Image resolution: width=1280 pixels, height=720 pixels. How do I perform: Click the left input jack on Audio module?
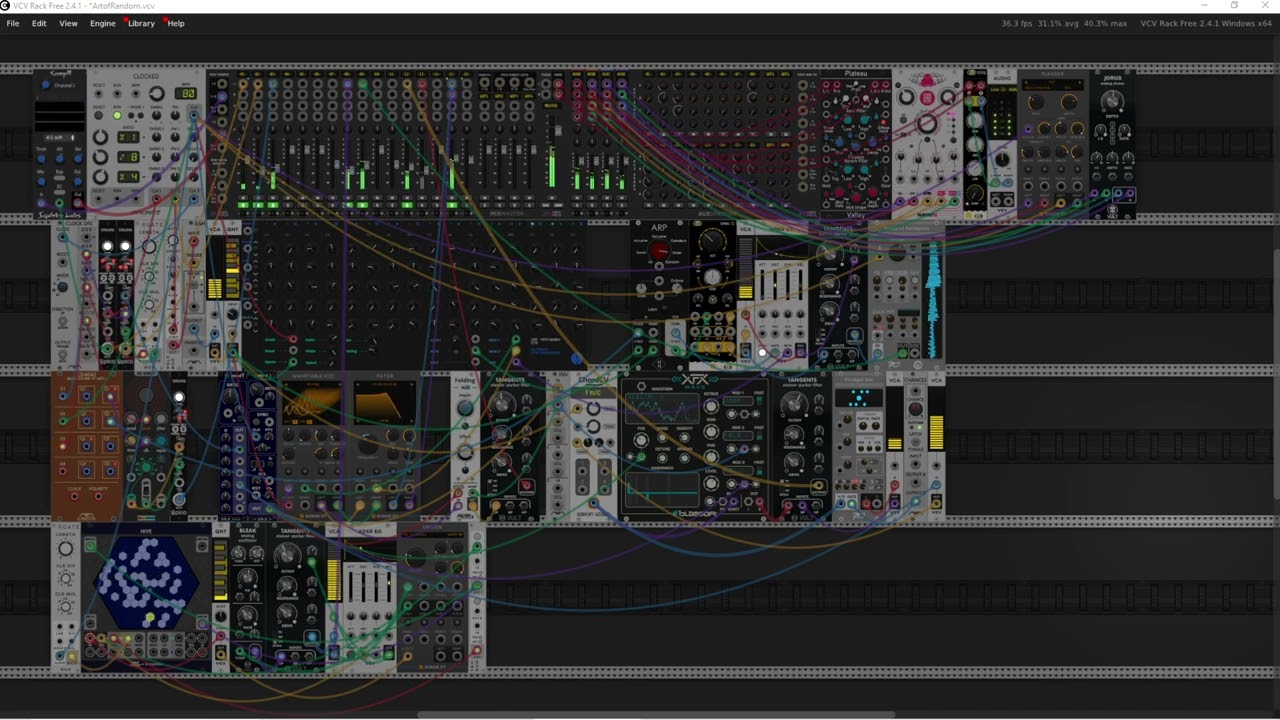996,182
